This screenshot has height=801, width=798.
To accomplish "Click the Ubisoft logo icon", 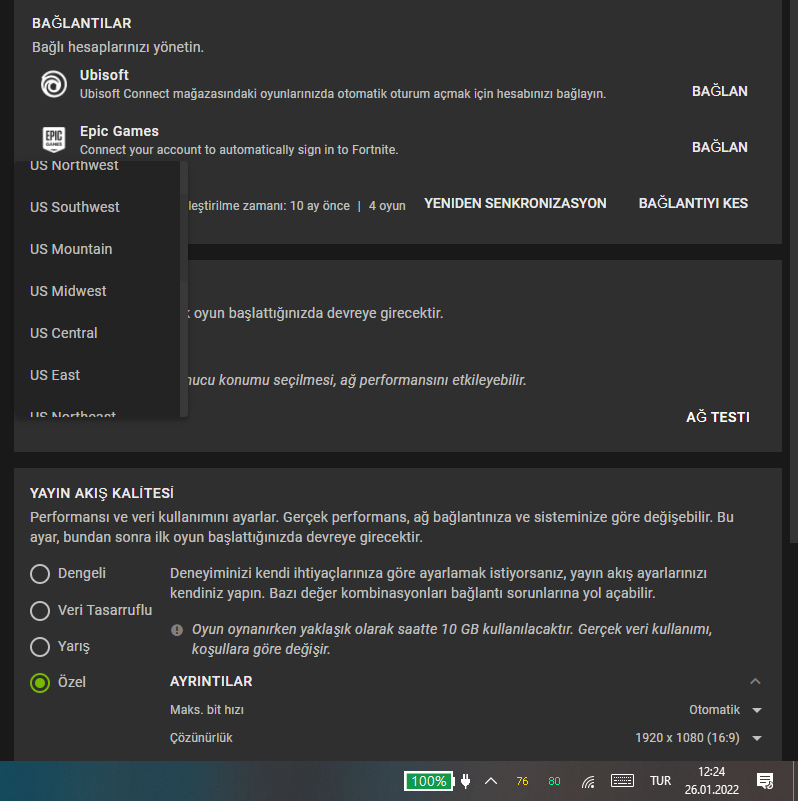I will pyautogui.click(x=54, y=84).
